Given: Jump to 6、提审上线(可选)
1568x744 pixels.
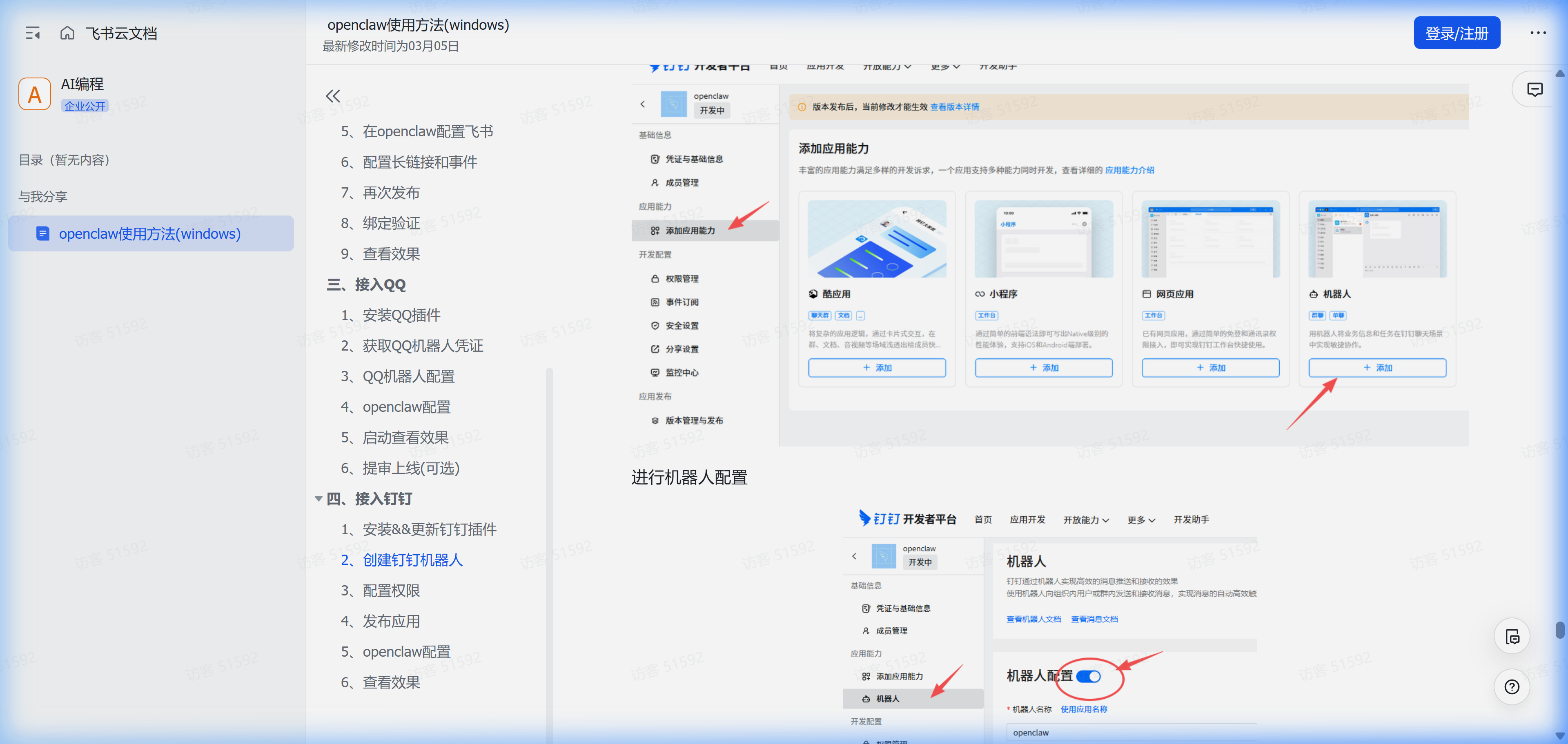Looking at the screenshot, I should click(400, 468).
